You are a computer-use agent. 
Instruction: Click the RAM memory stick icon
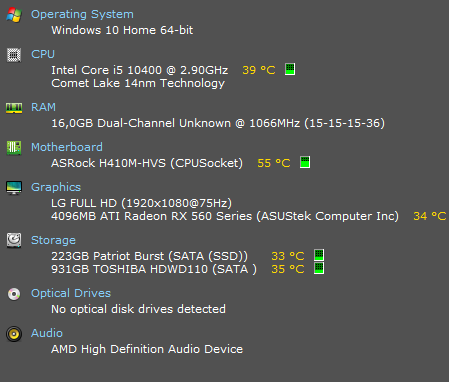[x=14, y=108]
